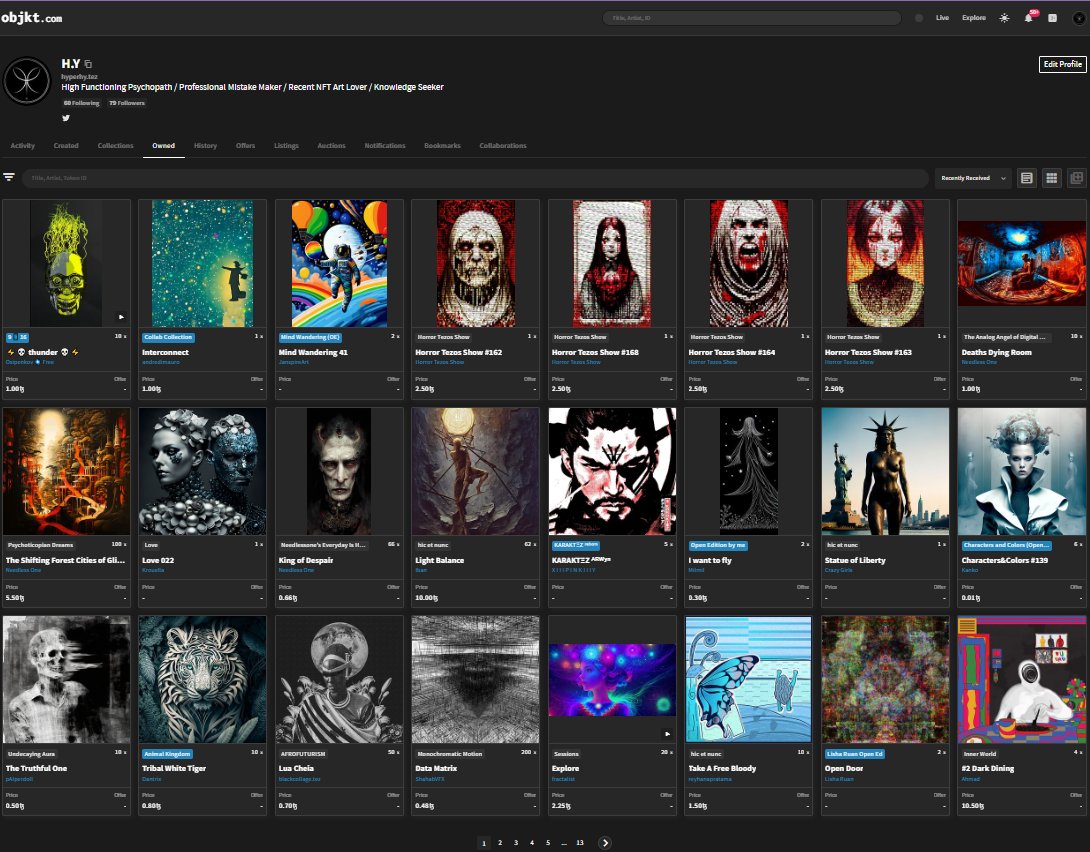Screen dimensions: 1090x852
Task: Switch to grouped collection view icon
Action: pos(1076,178)
